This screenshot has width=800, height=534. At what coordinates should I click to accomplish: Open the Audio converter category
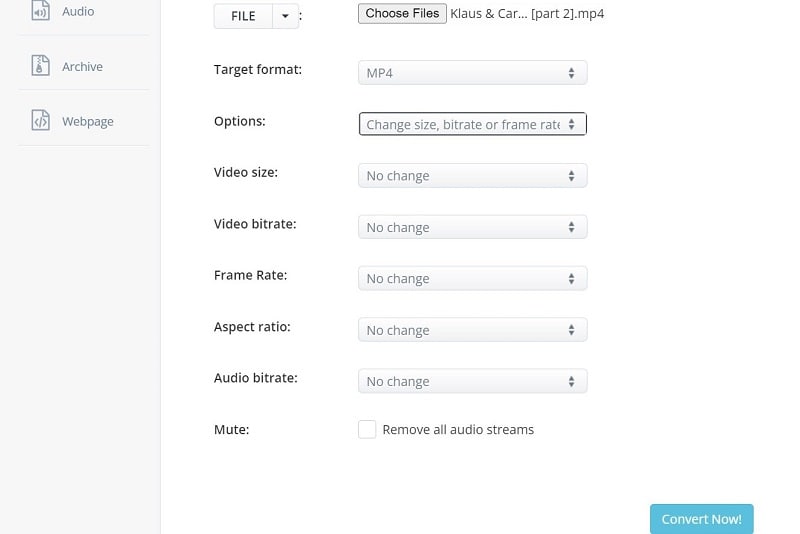click(78, 11)
